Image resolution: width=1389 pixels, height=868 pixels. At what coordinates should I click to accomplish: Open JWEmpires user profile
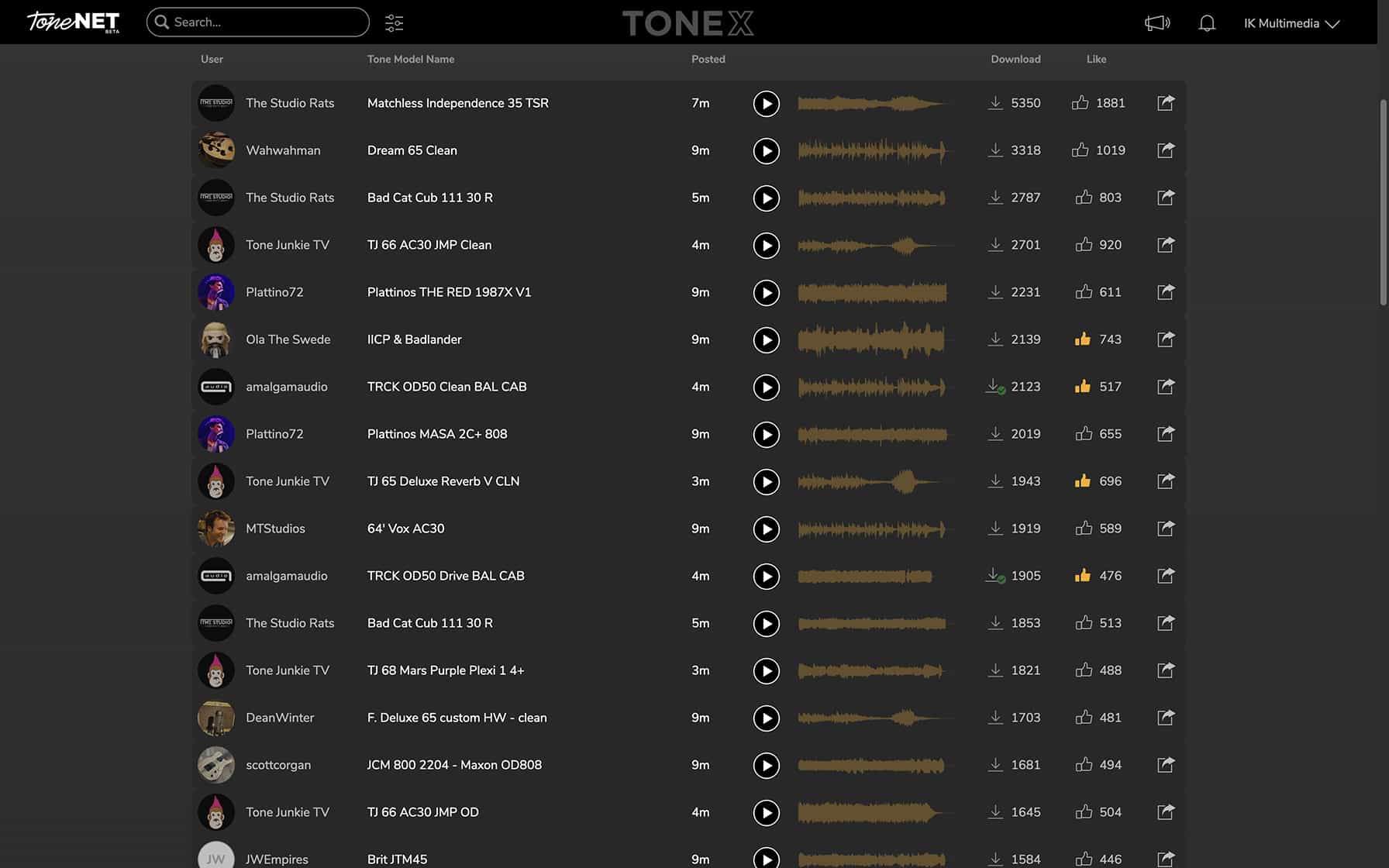click(x=277, y=859)
